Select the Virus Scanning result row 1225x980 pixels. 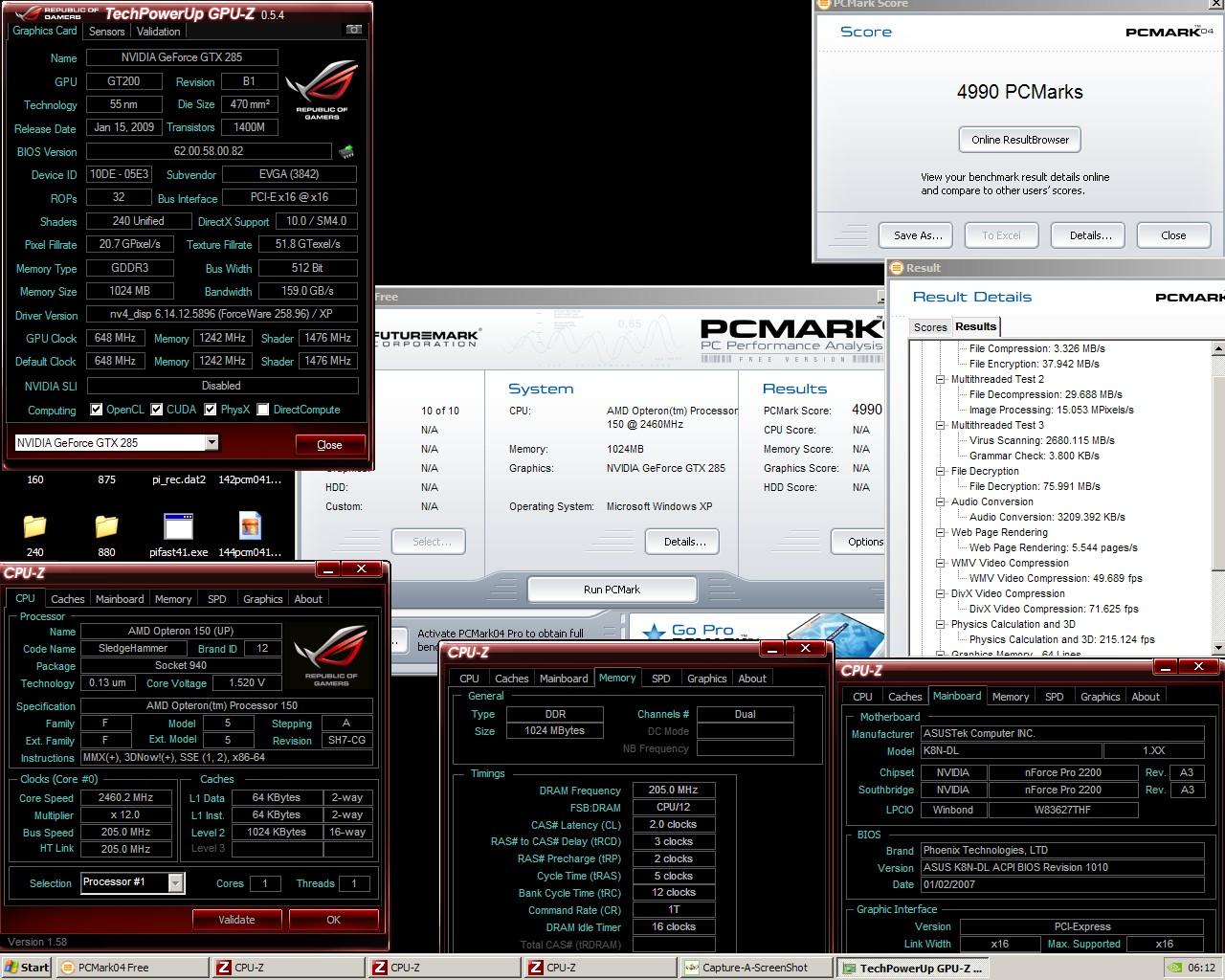coord(1041,440)
